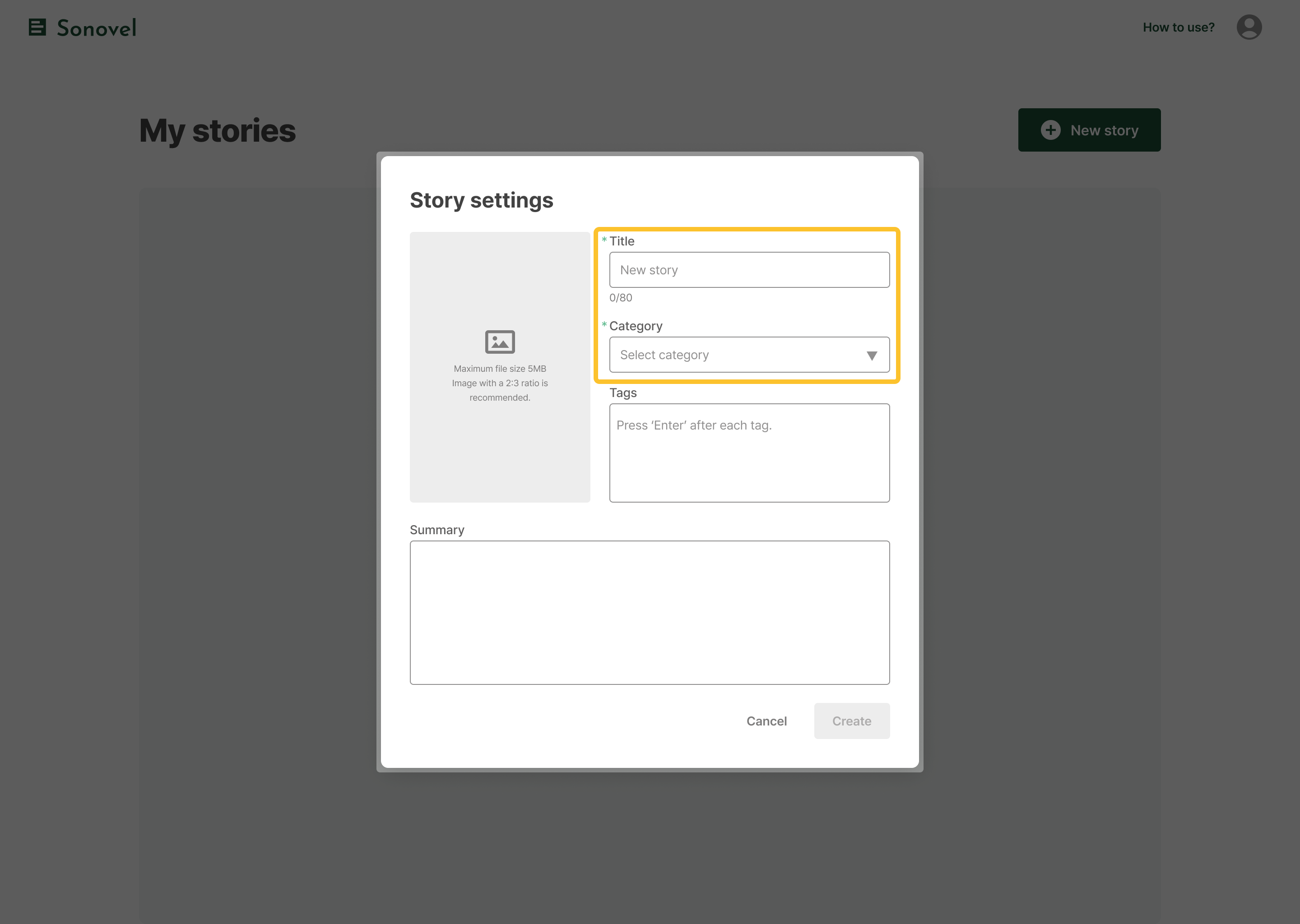Focus the Title input field
Viewport: 1300px width, 924px height.
(749, 270)
